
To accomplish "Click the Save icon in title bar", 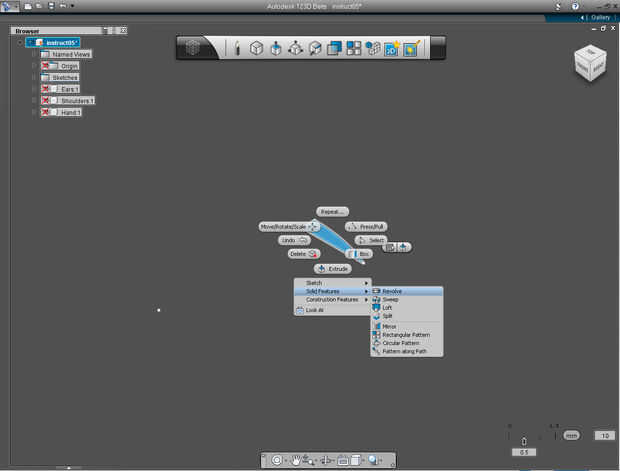I will (x=51, y=6).
